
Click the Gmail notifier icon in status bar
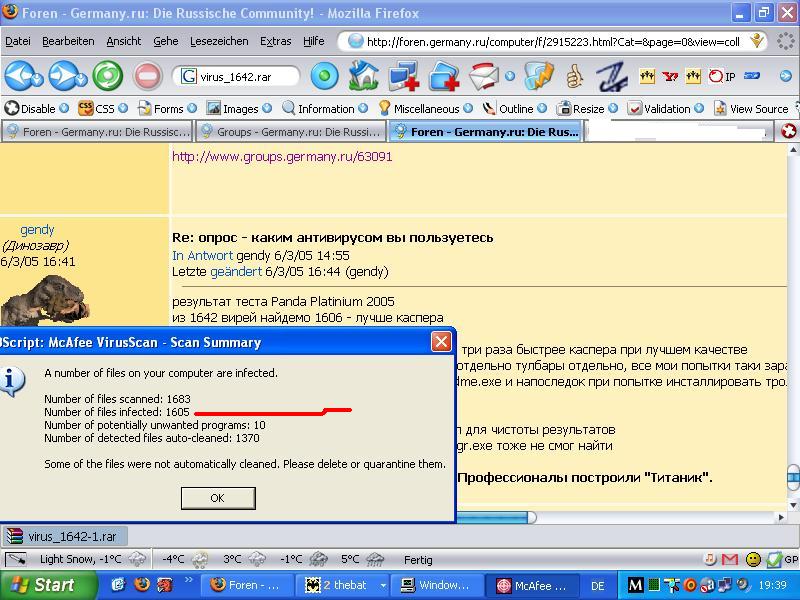730,560
